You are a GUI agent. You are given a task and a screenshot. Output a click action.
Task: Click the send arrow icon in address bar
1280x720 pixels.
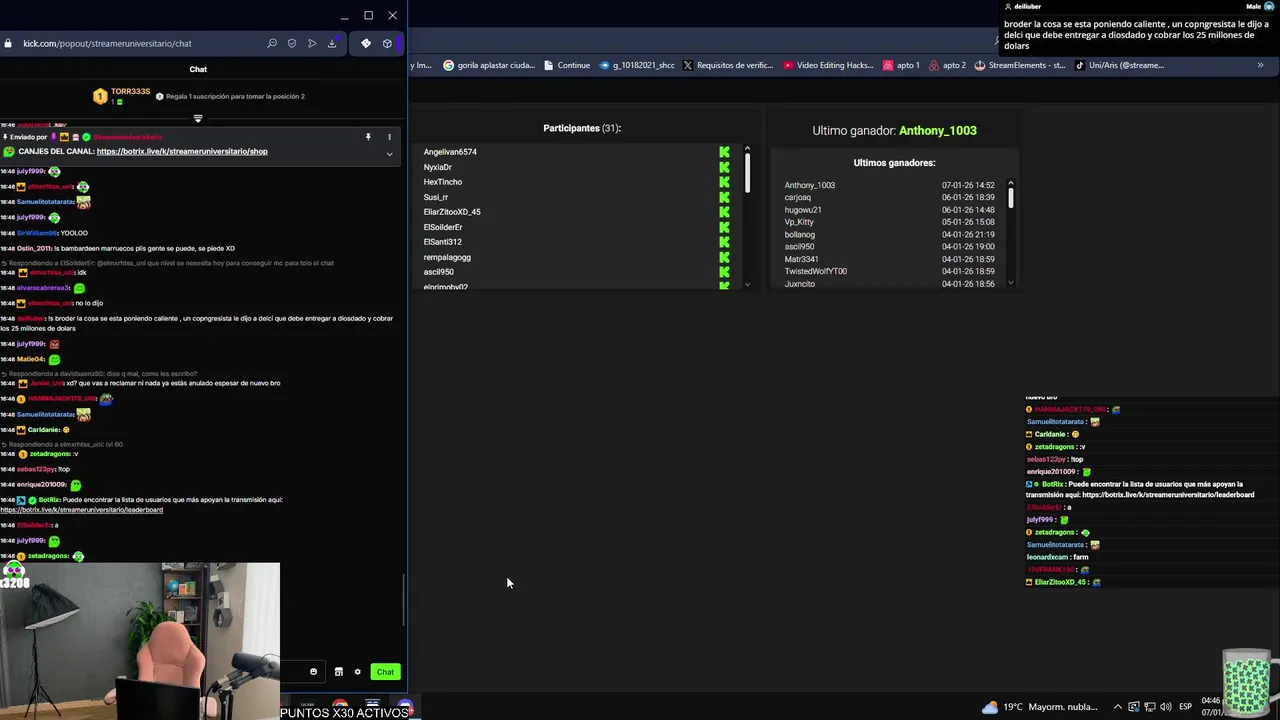tap(312, 43)
